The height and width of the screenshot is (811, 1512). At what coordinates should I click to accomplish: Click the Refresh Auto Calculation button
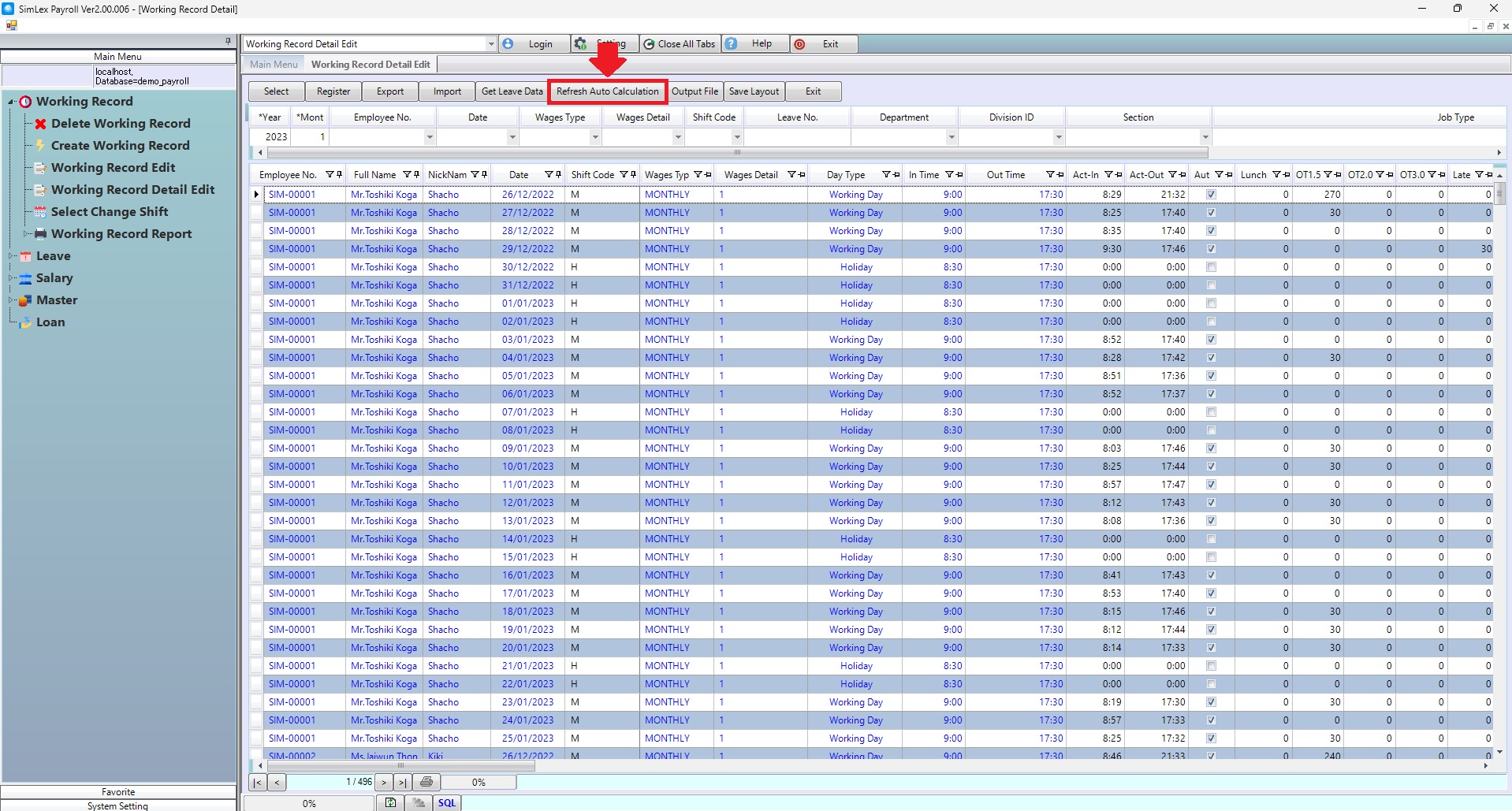(x=607, y=91)
